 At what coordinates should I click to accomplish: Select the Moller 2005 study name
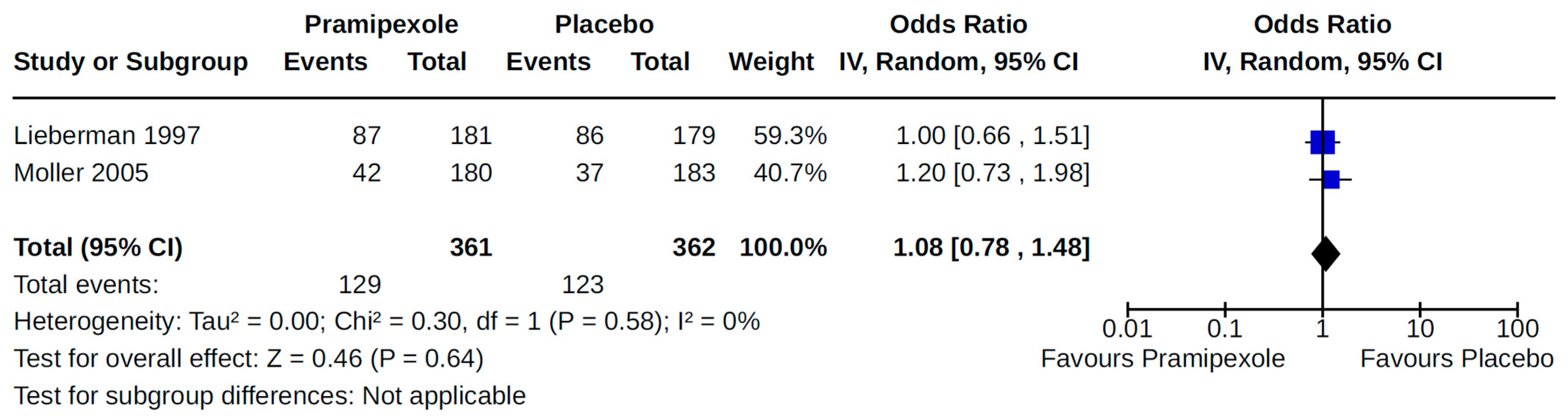pyautogui.click(x=81, y=173)
